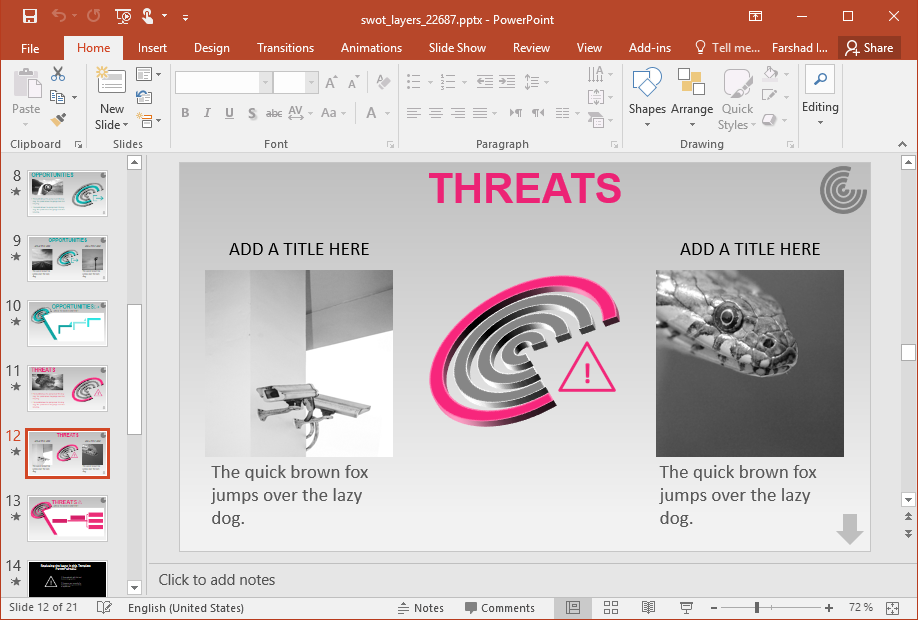Screen dimensions: 918x620
Task: Click the zoom slider handle
Action: click(757, 608)
